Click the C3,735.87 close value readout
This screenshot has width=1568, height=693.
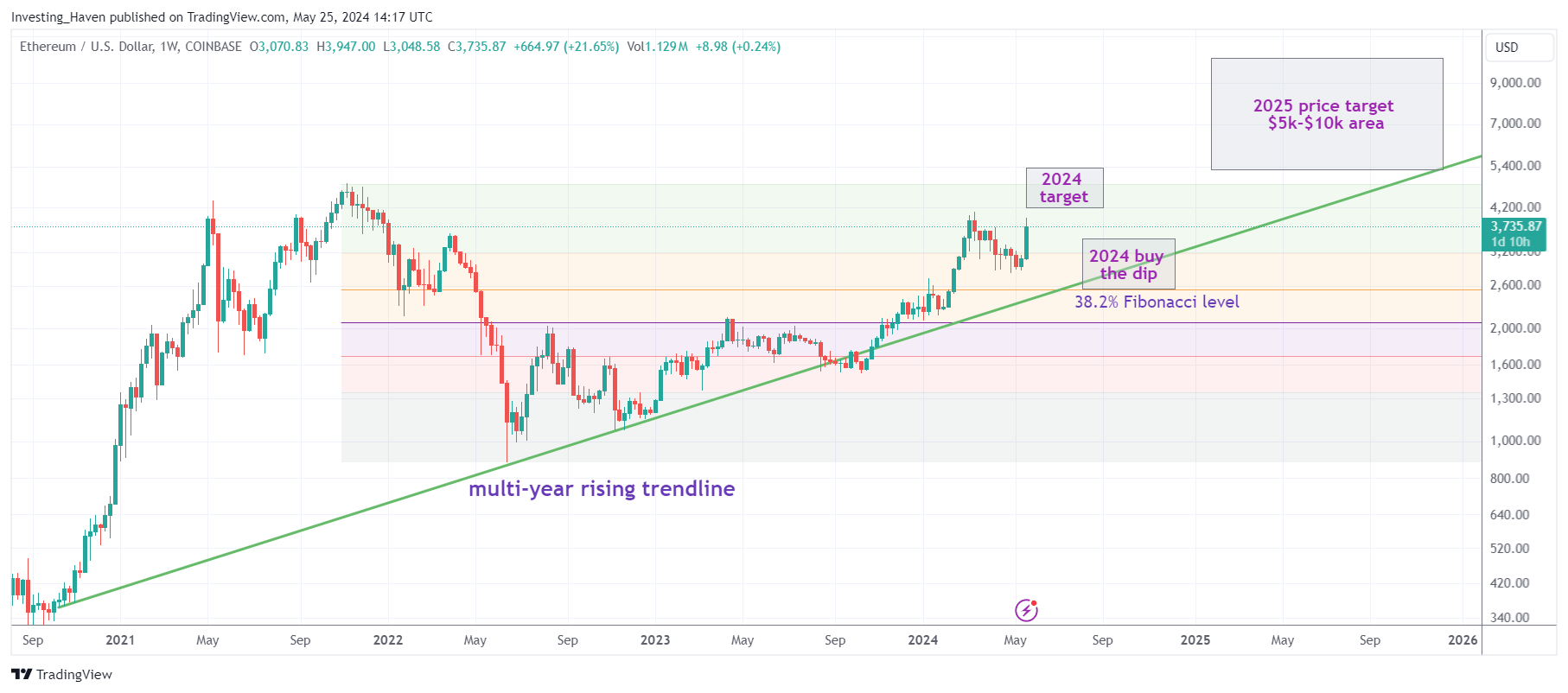point(477,47)
